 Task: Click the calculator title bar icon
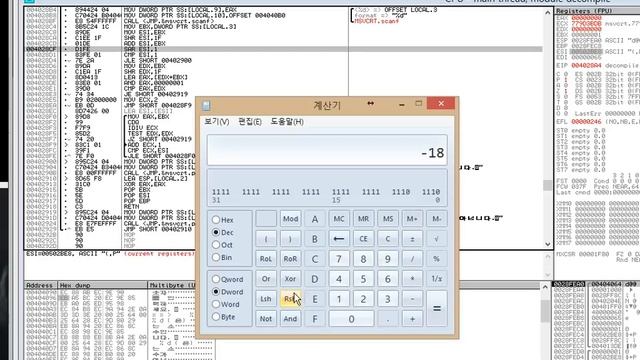tap(207, 105)
